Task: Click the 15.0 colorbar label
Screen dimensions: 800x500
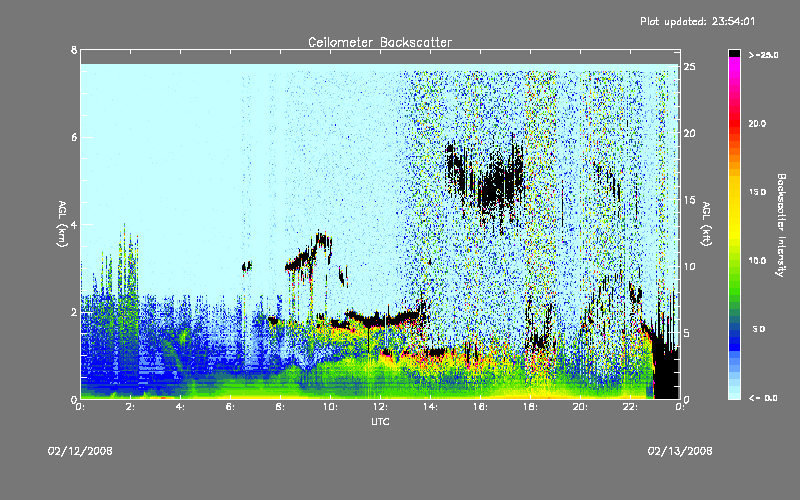Action: click(x=757, y=192)
